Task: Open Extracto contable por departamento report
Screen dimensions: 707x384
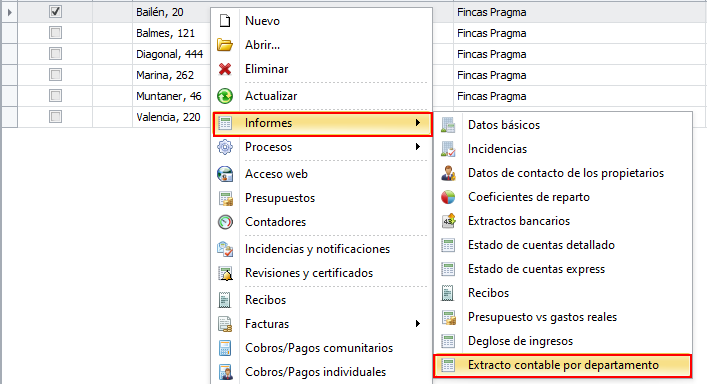Action: tap(562, 366)
